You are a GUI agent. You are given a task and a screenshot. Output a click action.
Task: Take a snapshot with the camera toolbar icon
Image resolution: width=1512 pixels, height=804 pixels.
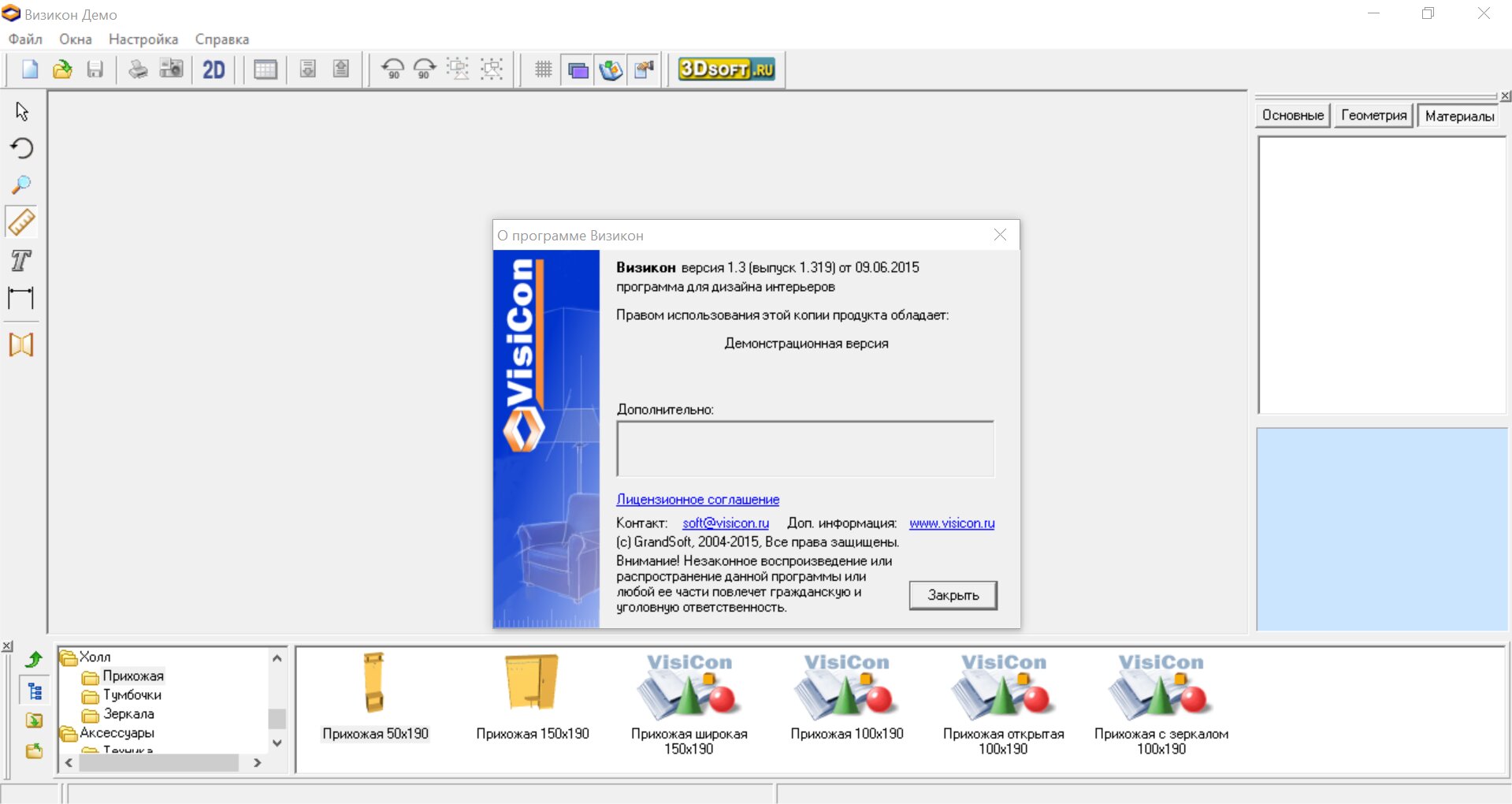pos(171,70)
